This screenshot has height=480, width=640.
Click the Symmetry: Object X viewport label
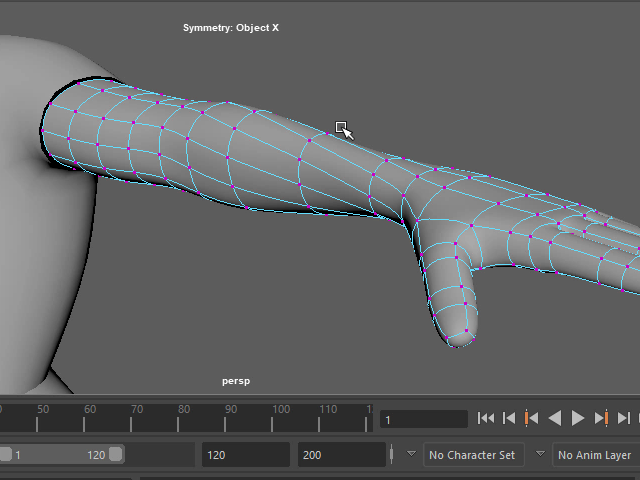point(231,28)
